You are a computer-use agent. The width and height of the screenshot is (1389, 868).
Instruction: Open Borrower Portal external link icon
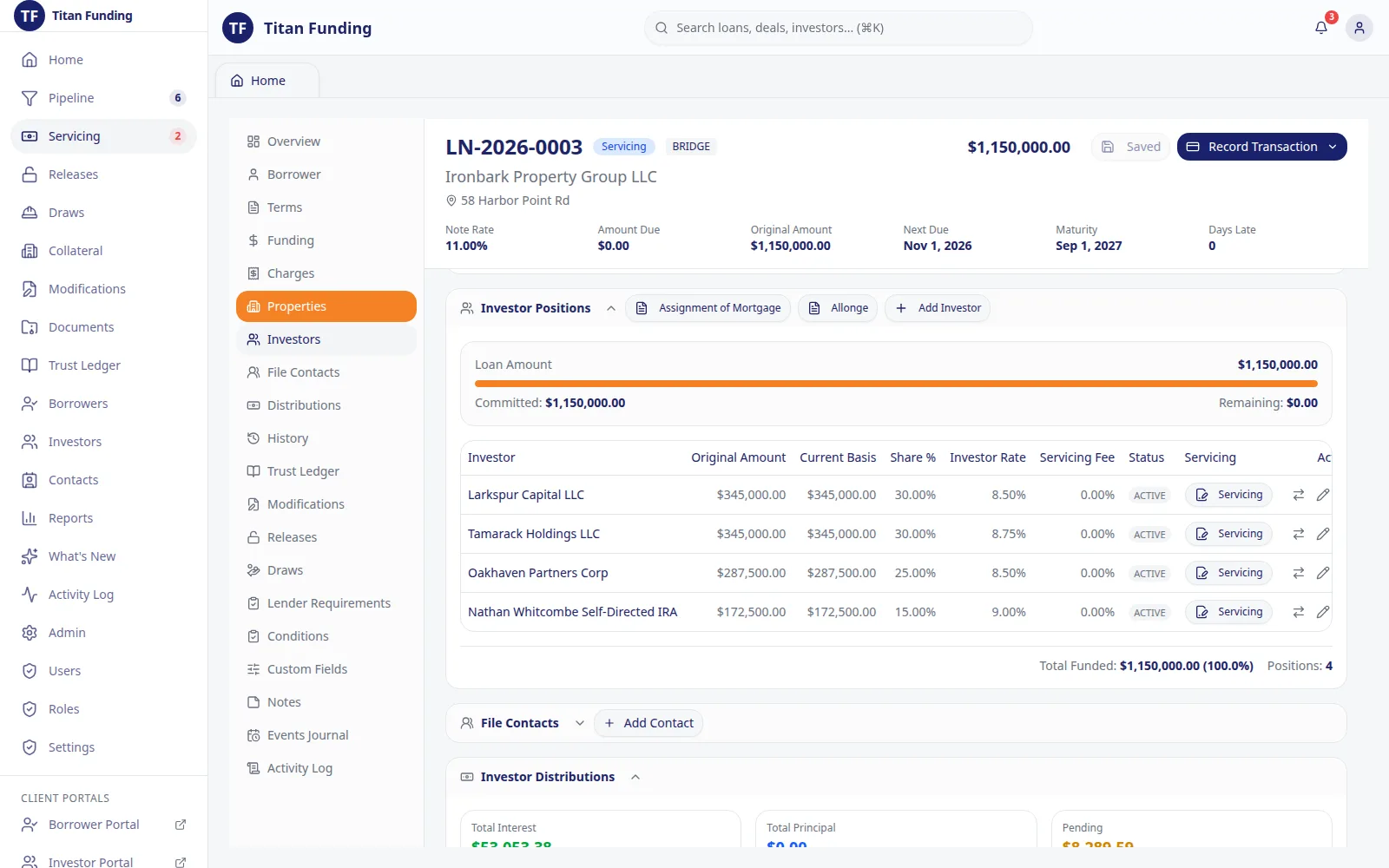pos(181,825)
